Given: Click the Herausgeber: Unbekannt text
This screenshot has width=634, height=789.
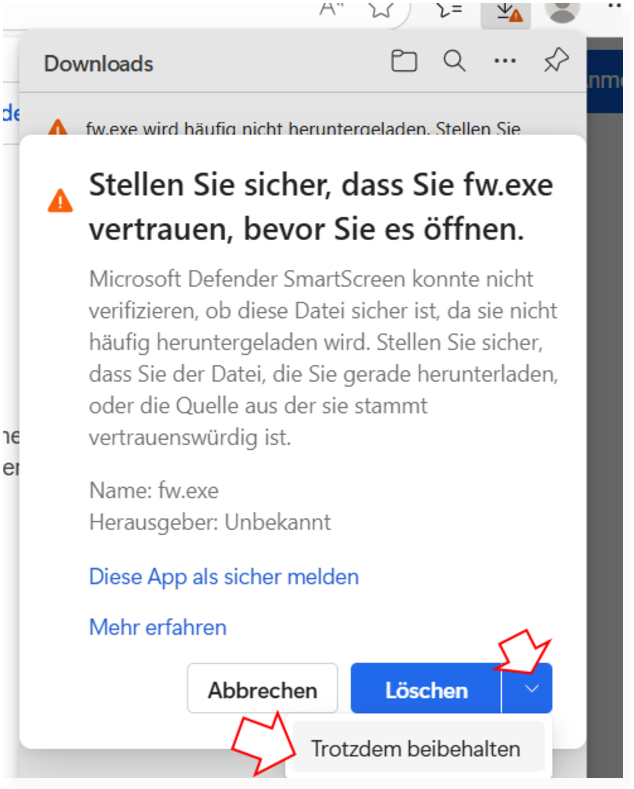Looking at the screenshot, I should coord(210,522).
